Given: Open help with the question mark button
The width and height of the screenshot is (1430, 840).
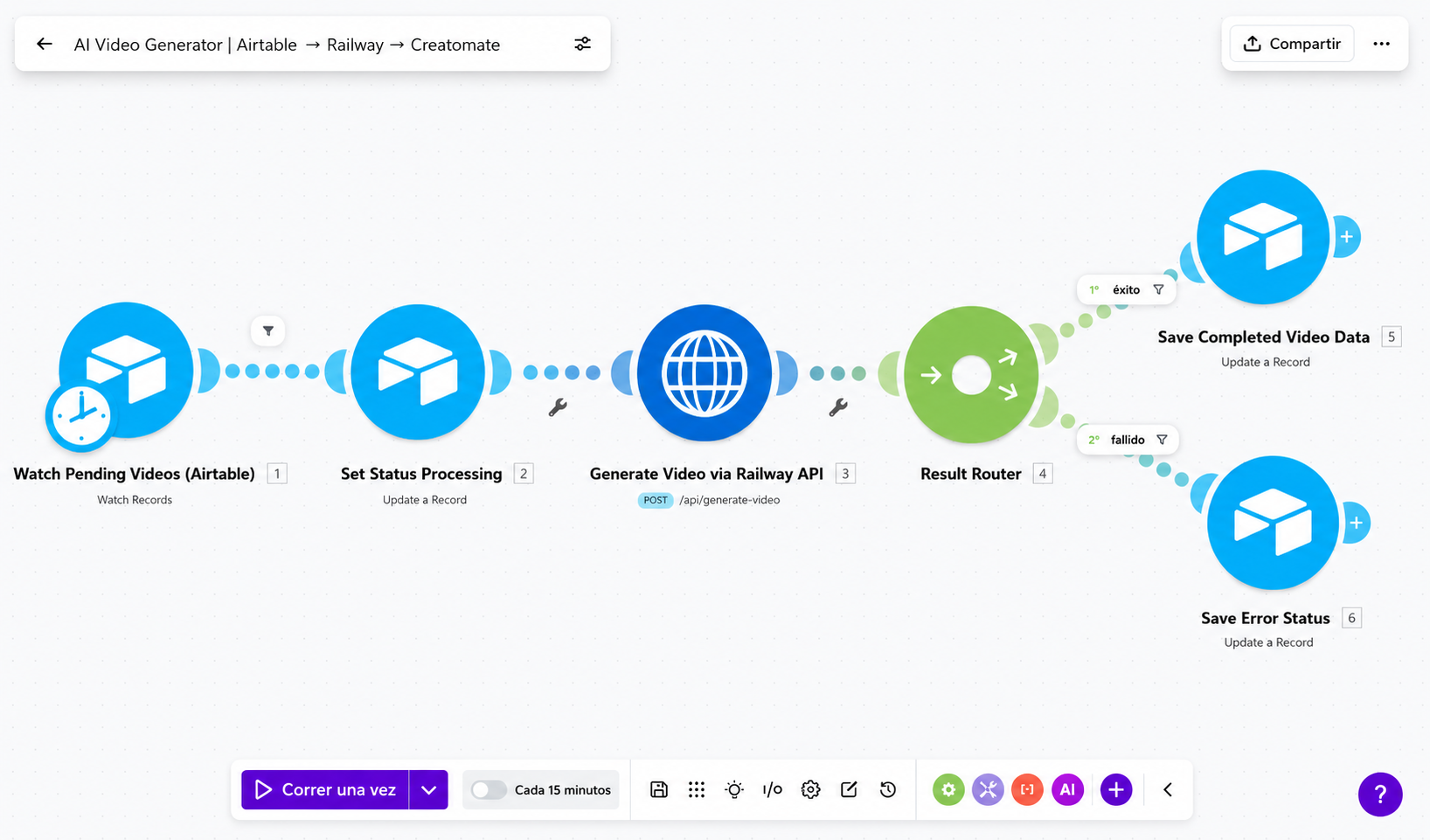Looking at the screenshot, I should [x=1380, y=794].
